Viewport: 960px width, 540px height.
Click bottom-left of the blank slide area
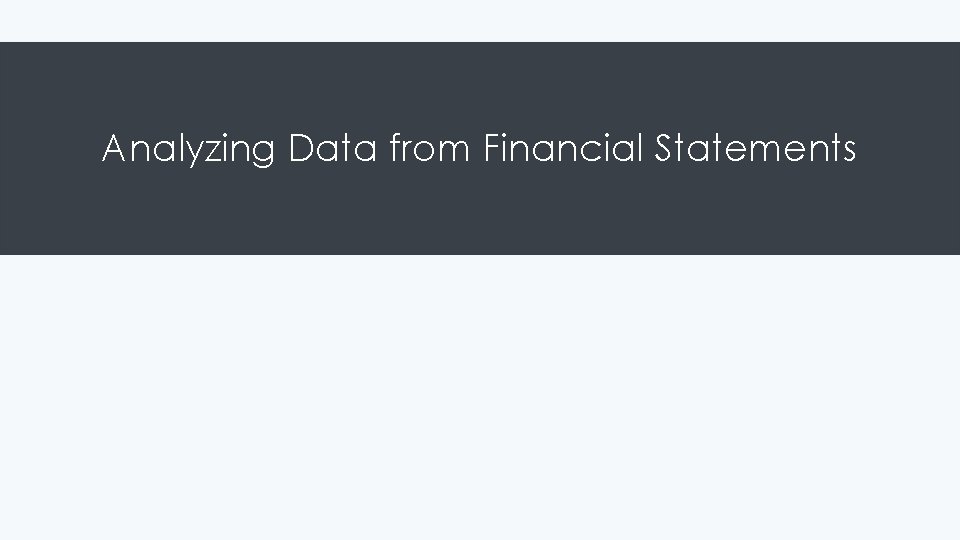coord(40,510)
